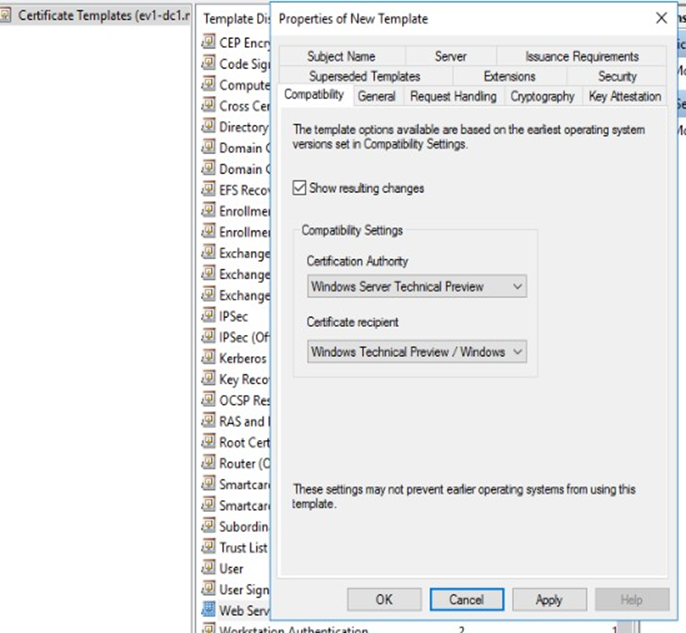Cancel the New Template properties dialog
The width and height of the screenshot is (686, 633).
[466, 600]
